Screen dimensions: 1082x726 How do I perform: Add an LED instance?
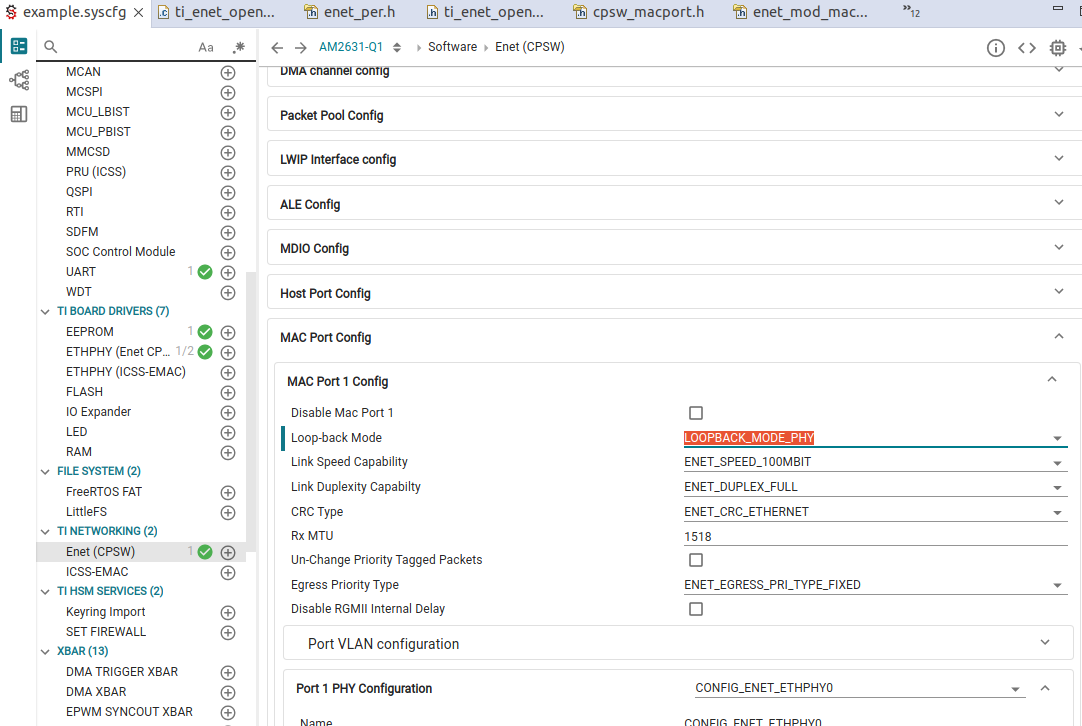[x=228, y=433]
